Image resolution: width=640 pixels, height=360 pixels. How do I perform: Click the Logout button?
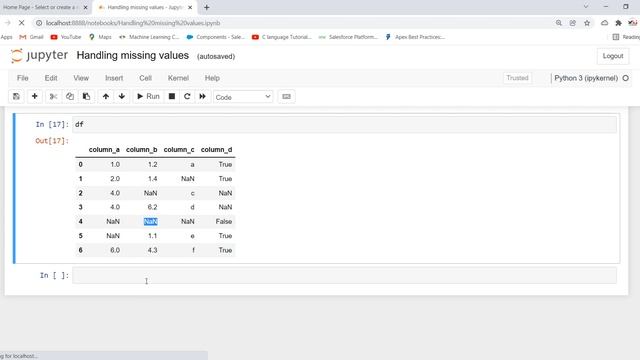pyautogui.click(x=613, y=56)
